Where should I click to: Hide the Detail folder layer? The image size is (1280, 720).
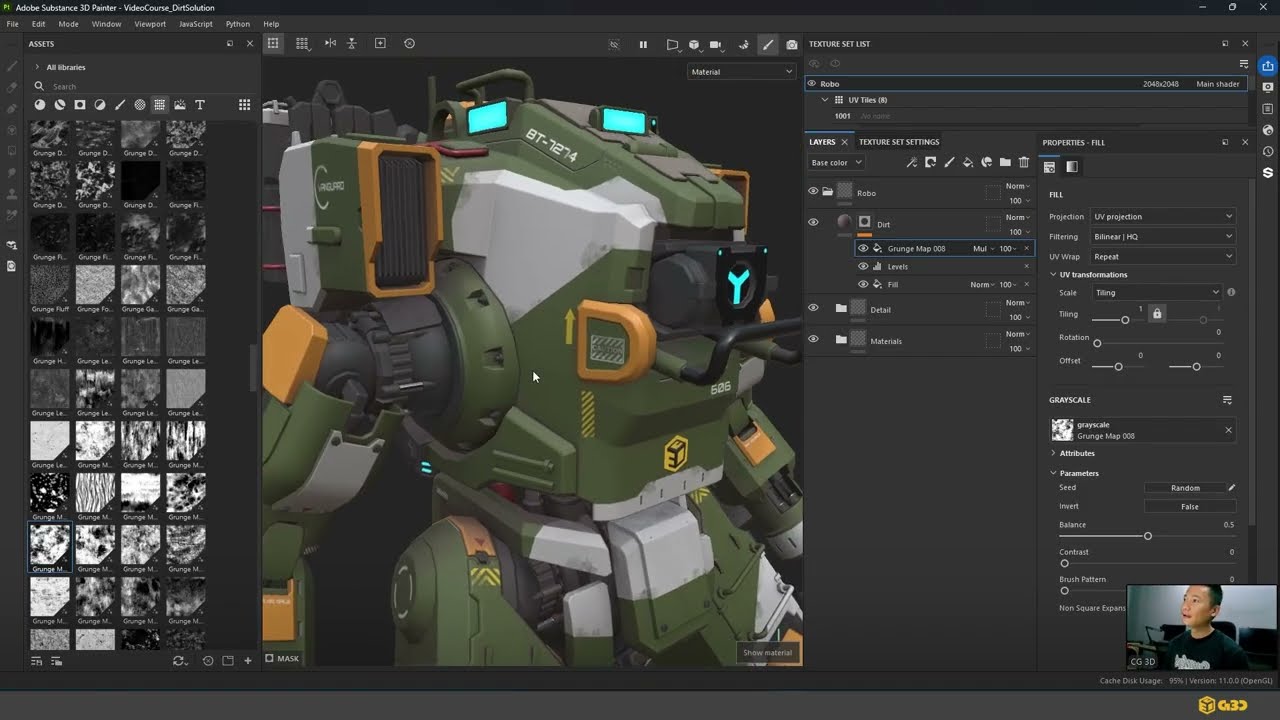coord(813,308)
